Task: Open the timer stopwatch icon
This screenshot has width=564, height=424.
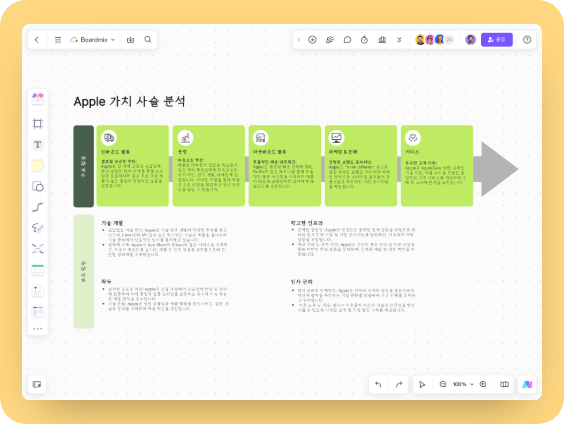Action: click(364, 40)
